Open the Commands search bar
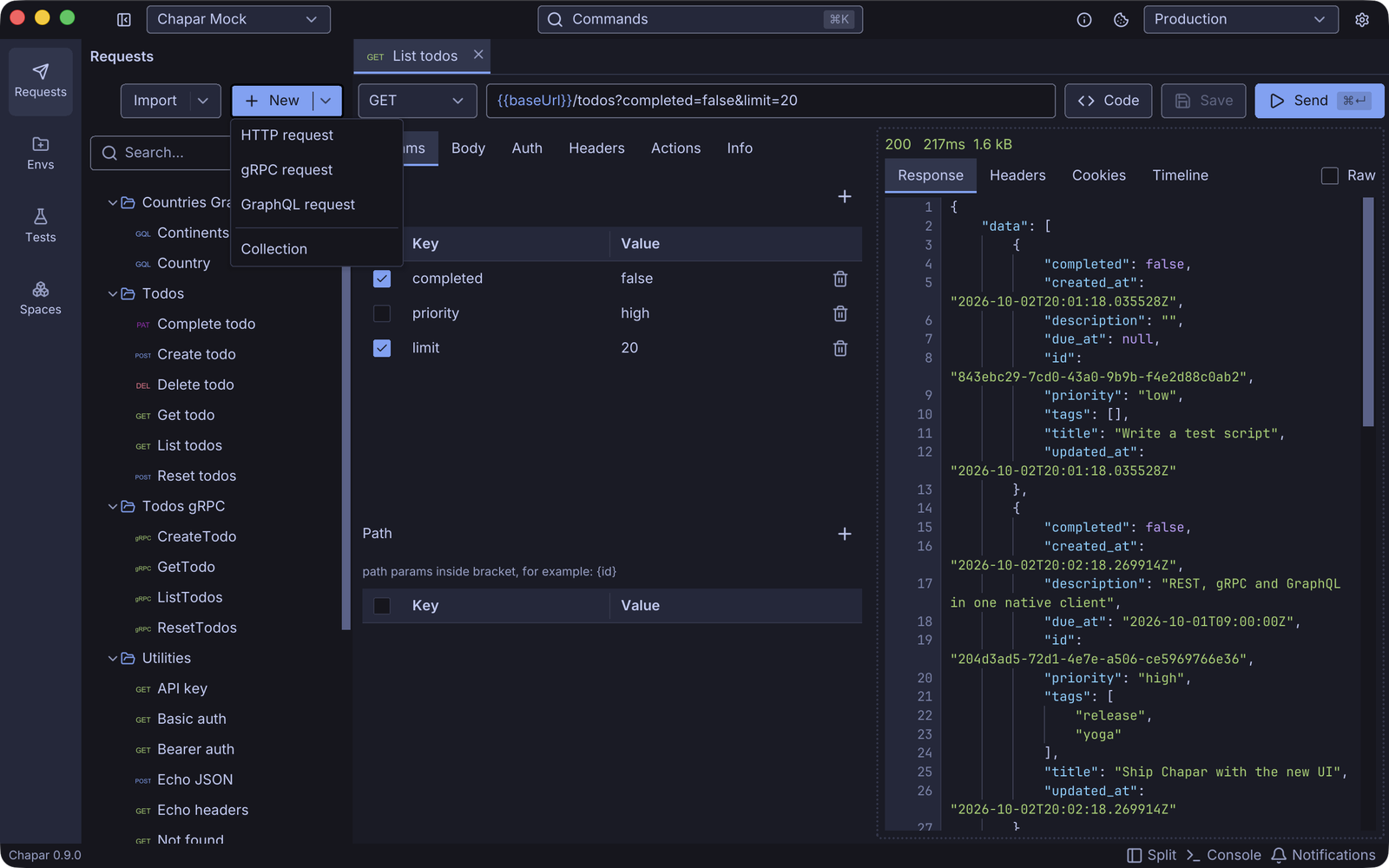 point(700,19)
